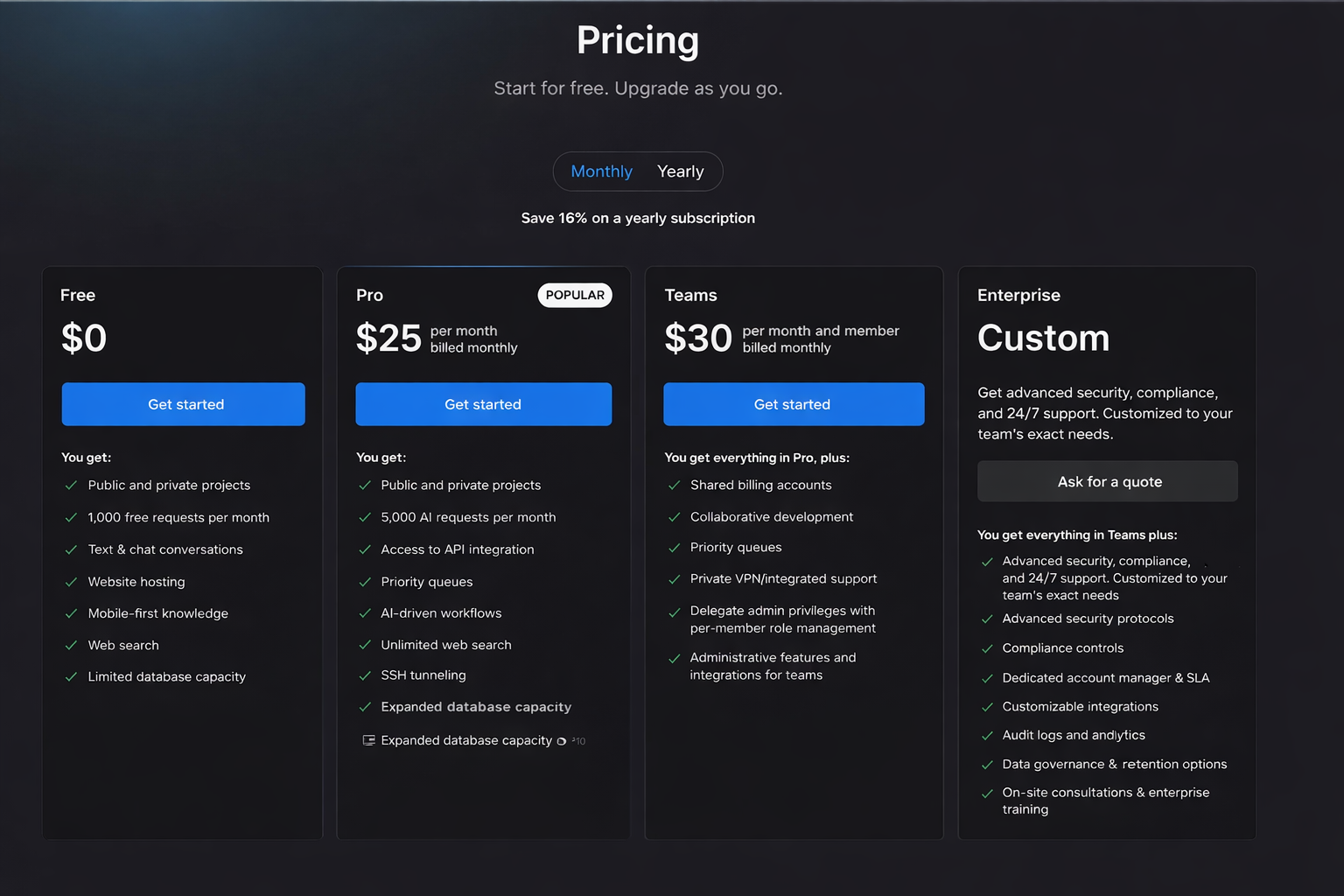
Task: Click the checkmark beside Private VPN/integrated support
Action: 675,579
